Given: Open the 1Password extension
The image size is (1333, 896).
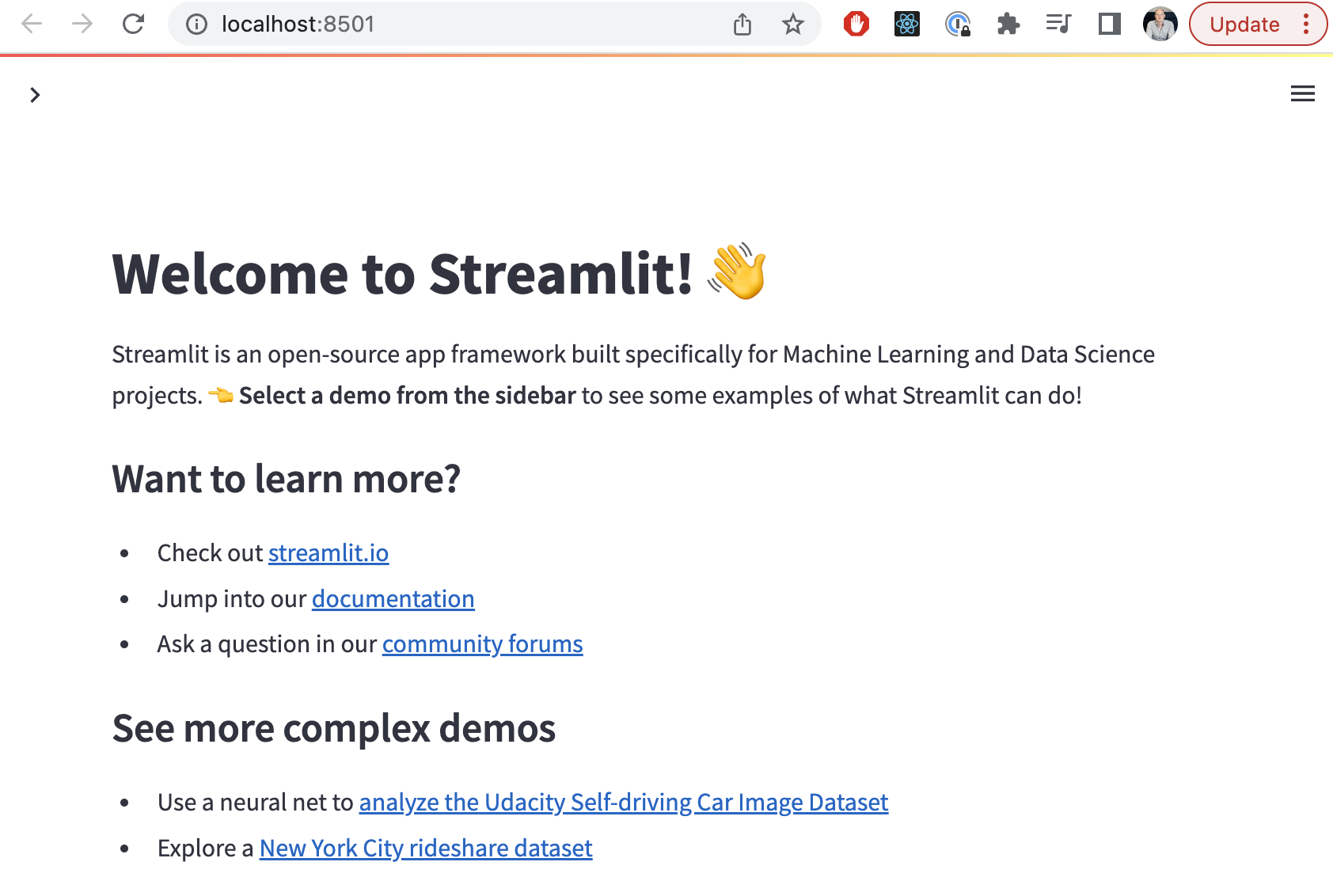Looking at the screenshot, I should [x=959, y=24].
